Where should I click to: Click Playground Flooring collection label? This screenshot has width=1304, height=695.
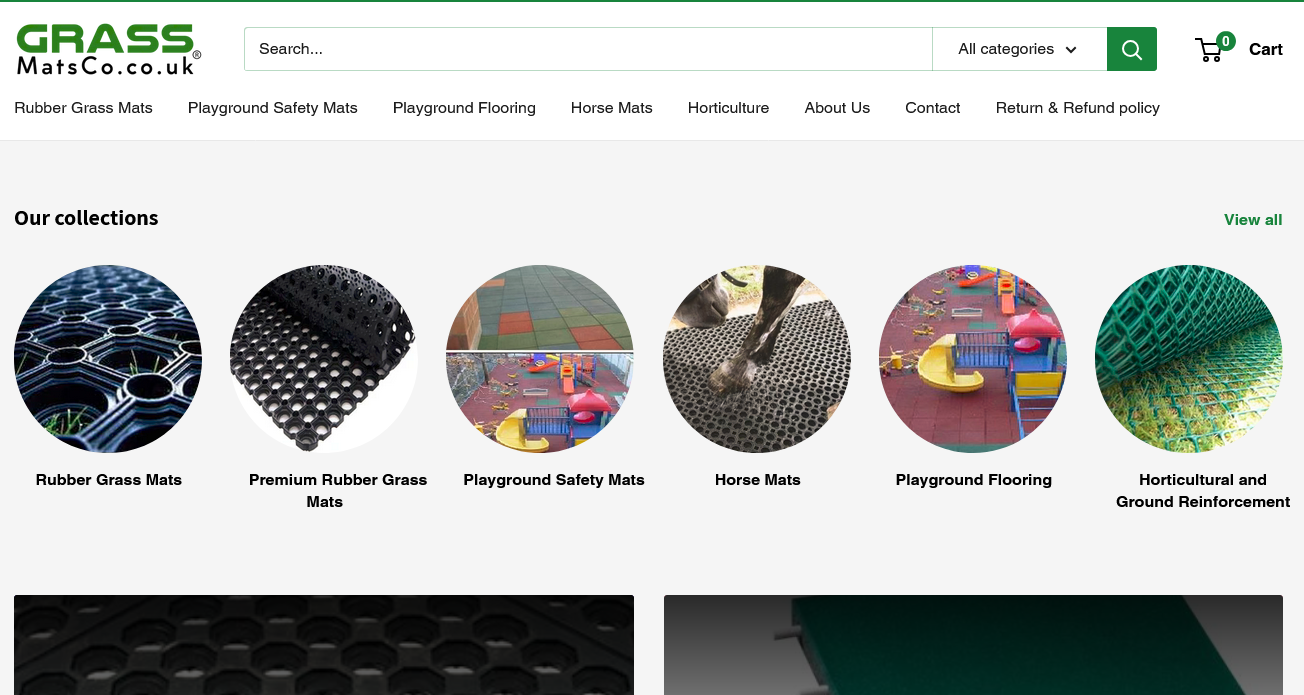pos(974,480)
